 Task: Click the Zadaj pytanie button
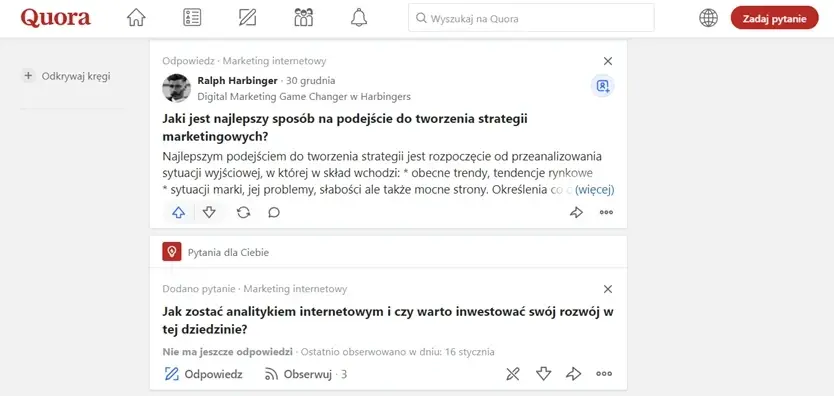(x=774, y=18)
